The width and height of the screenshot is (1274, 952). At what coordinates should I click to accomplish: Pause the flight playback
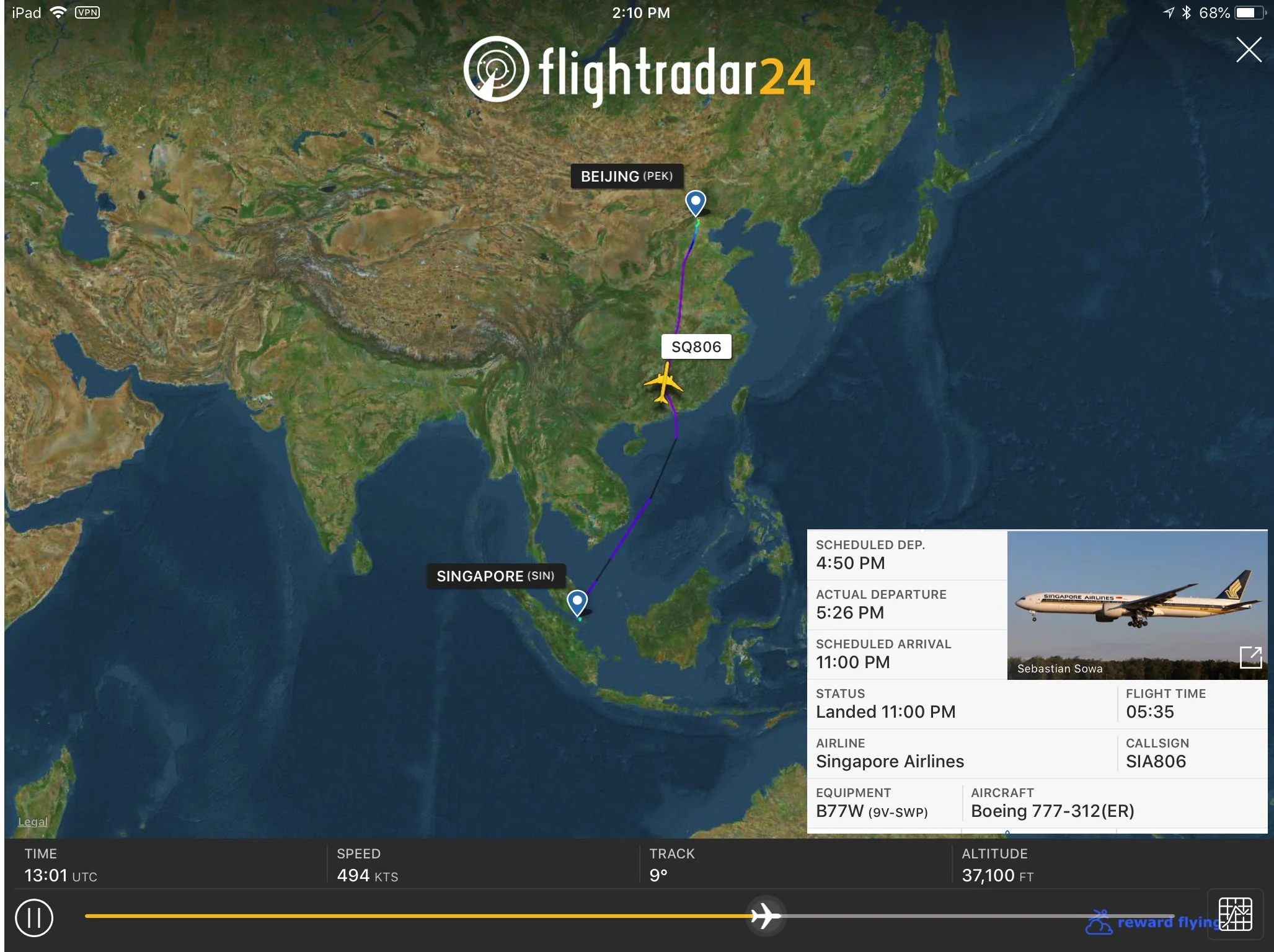[x=34, y=918]
